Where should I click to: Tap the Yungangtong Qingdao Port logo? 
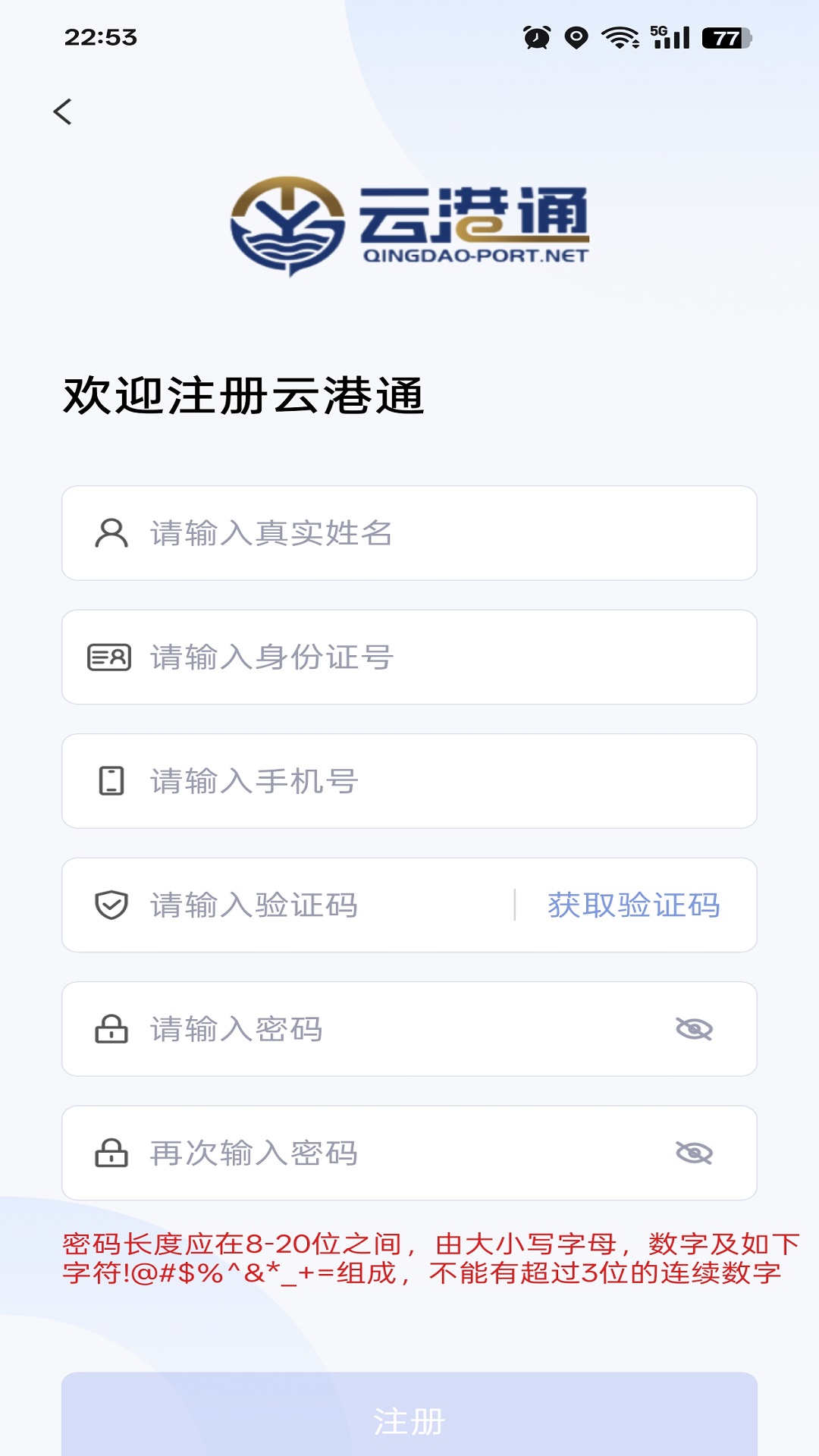click(x=409, y=226)
